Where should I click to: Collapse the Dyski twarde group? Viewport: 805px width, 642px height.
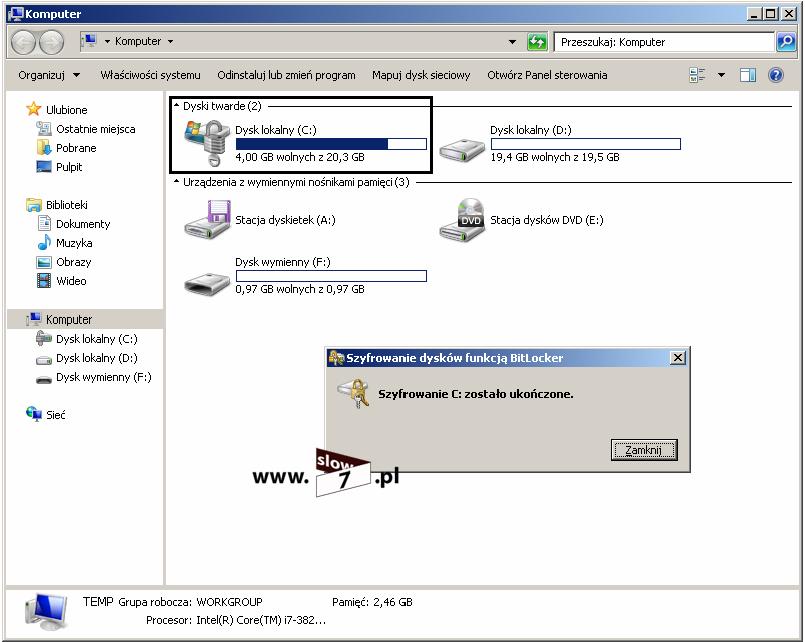(177, 106)
